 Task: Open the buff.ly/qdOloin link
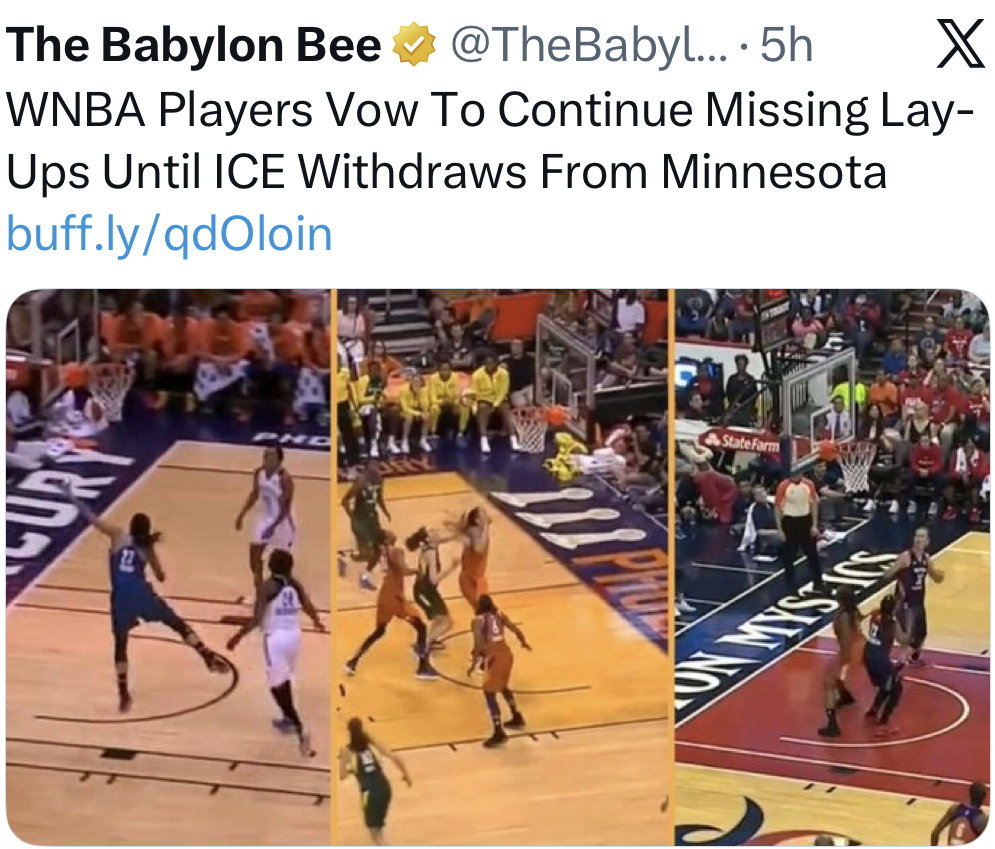coord(169,234)
